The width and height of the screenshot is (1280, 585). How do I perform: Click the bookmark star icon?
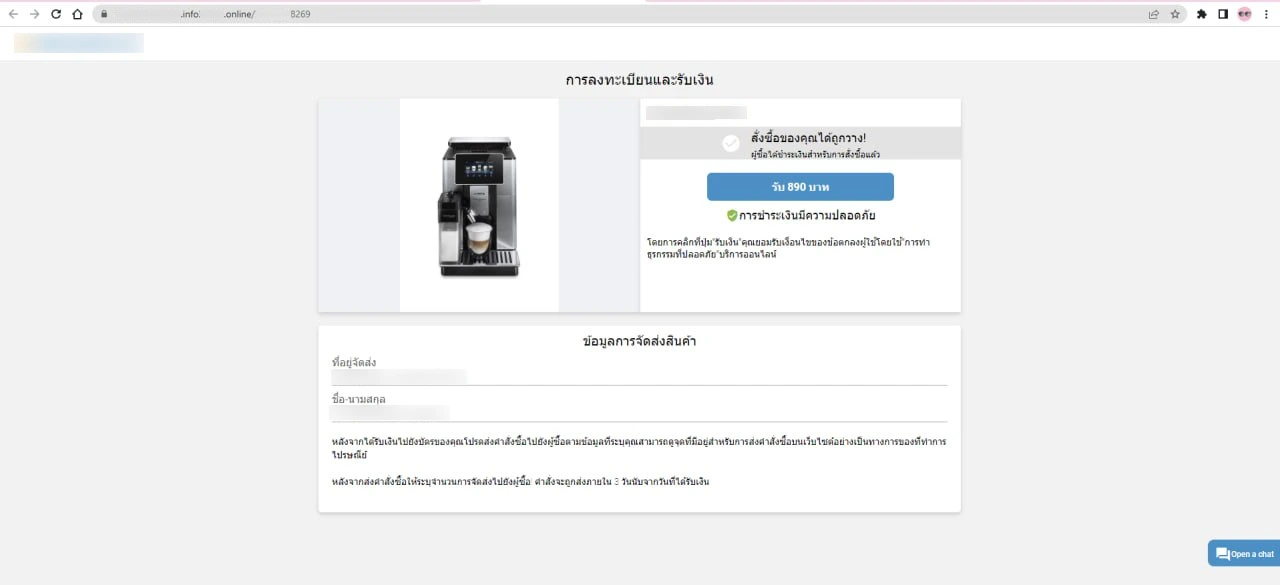click(1176, 14)
